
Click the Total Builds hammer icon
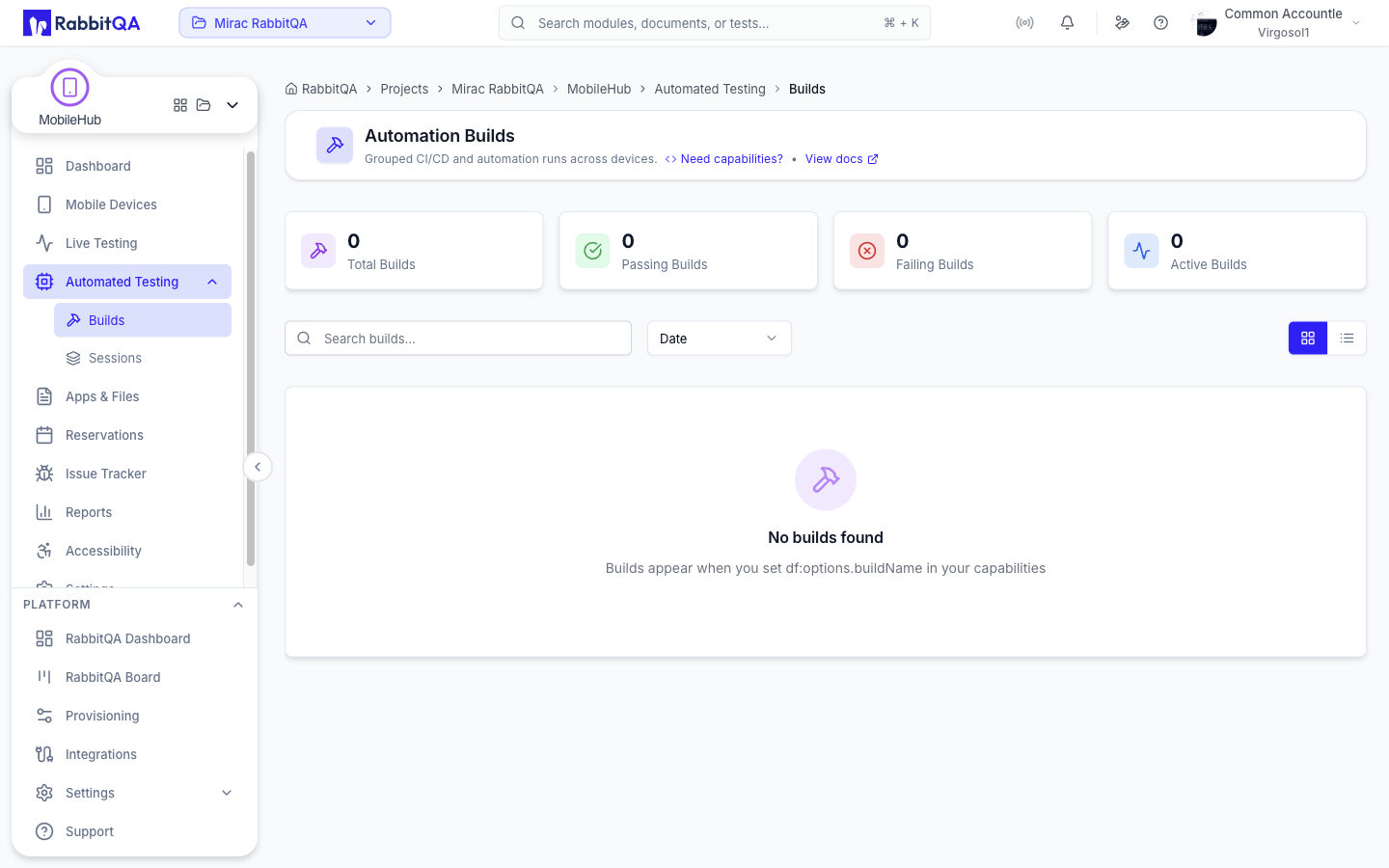click(318, 251)
